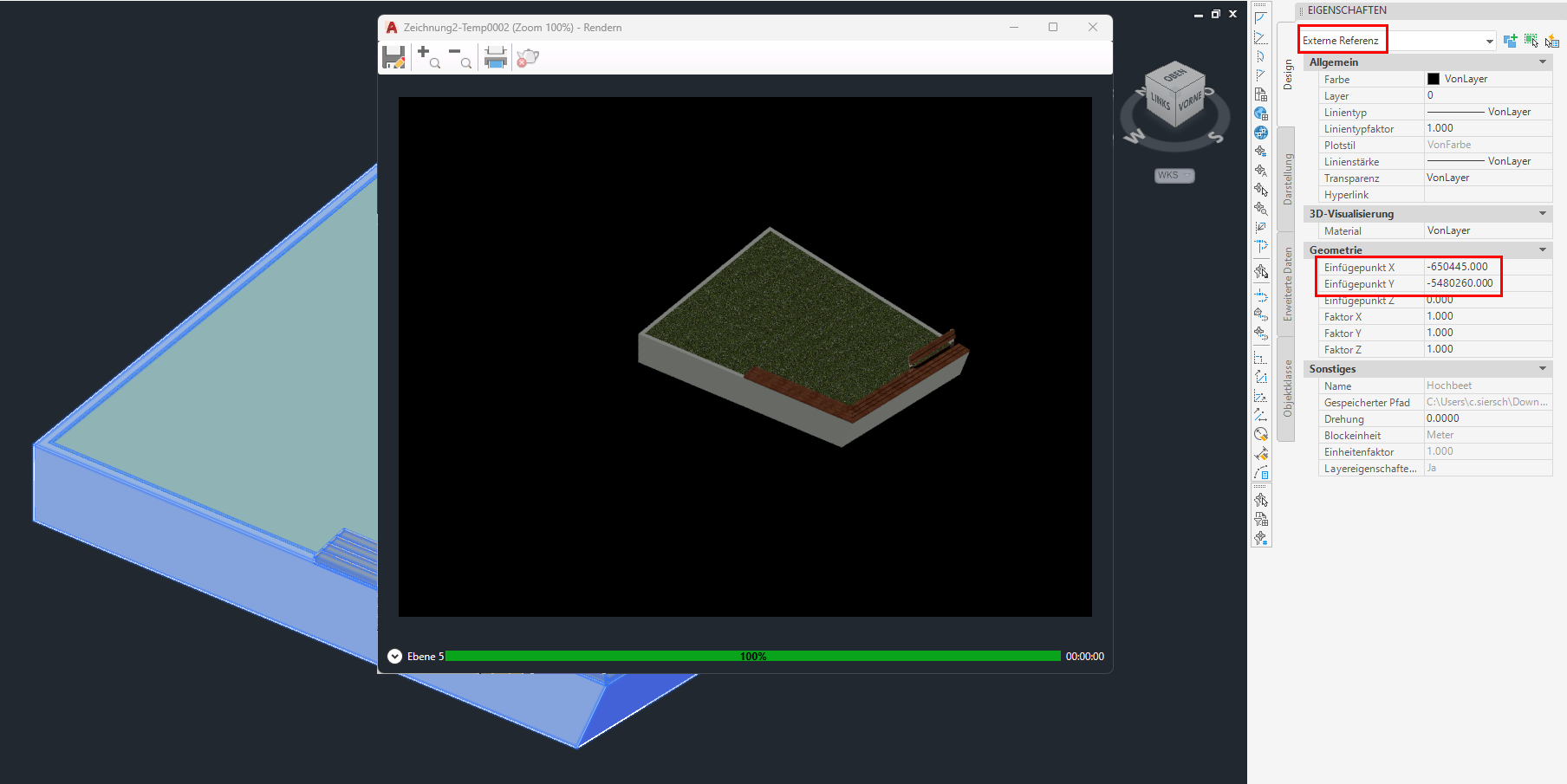Save the rendered image in the Rendern window

pos(394,58)
